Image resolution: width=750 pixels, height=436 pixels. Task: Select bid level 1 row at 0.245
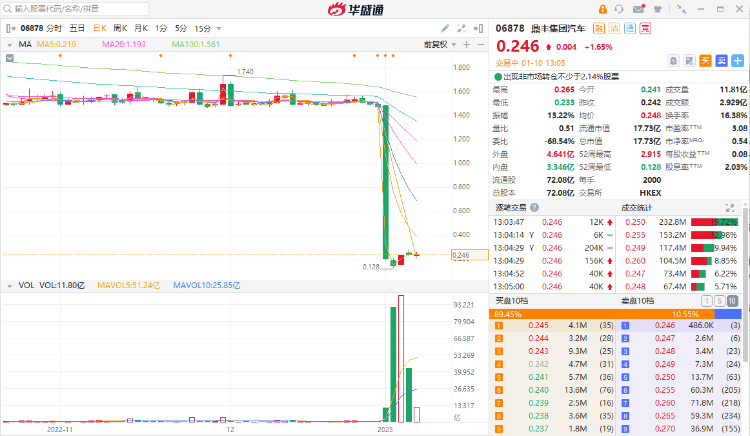[554, 326]
